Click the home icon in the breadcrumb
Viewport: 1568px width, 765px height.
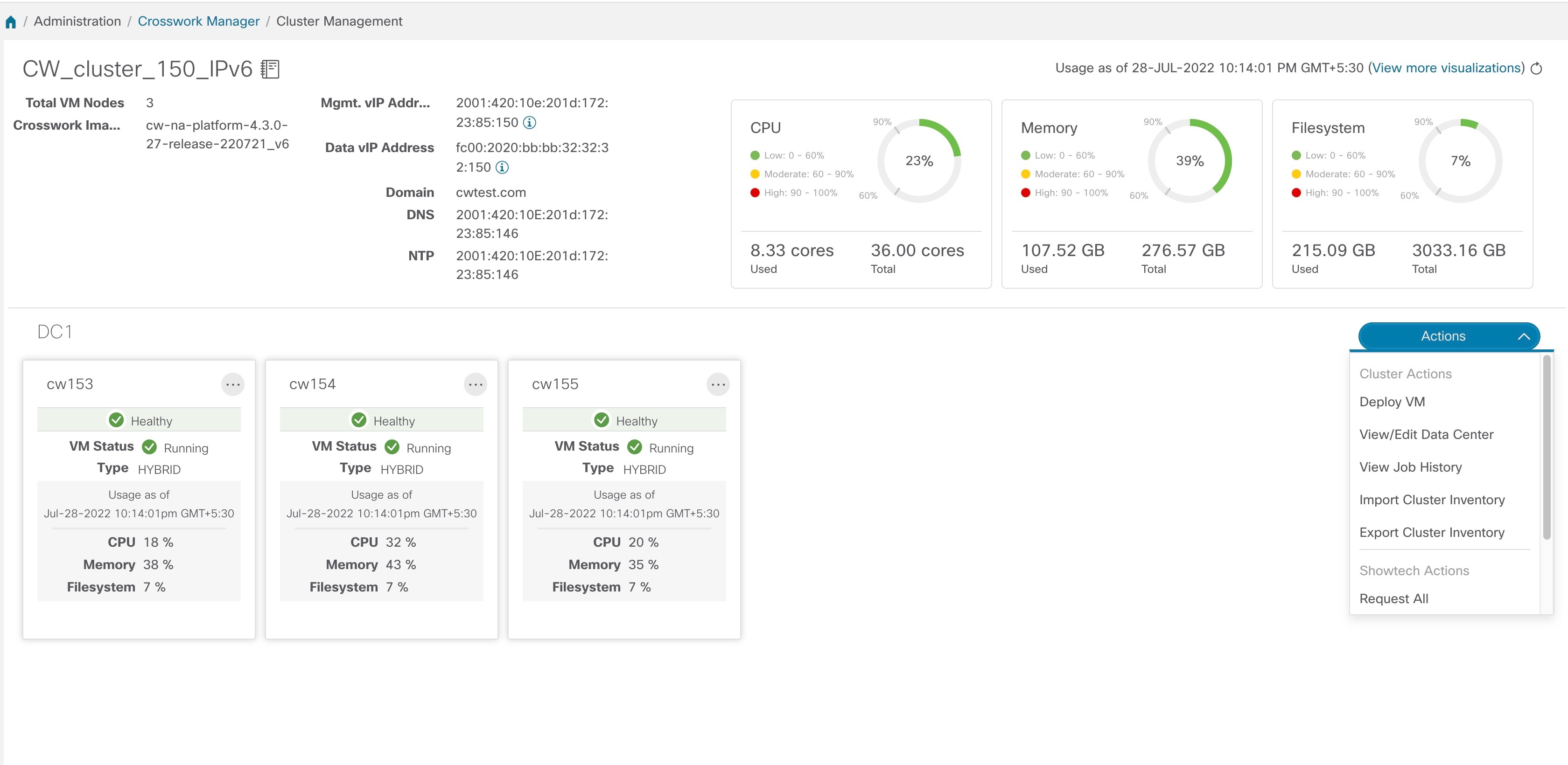[x=11, y=21]
